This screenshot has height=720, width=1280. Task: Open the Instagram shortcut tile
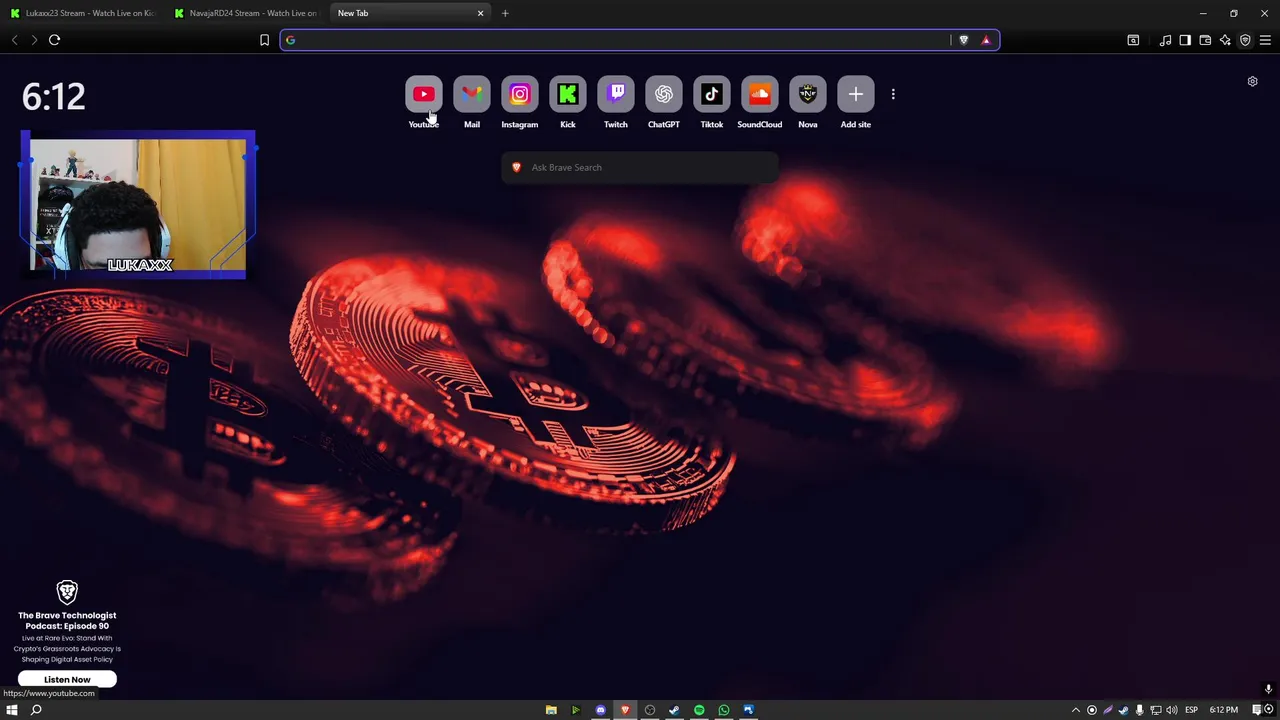click(519, 94)
